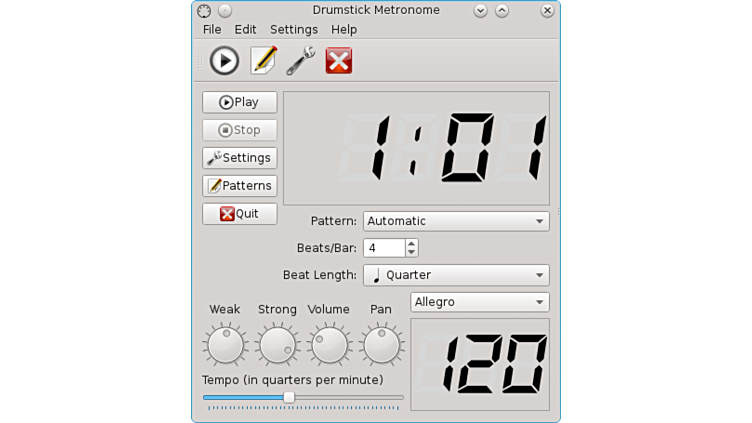This screenshot has height=423, width=752.
Task: Open preferences via the wrench toolbar icon
Action: (301, 61)
